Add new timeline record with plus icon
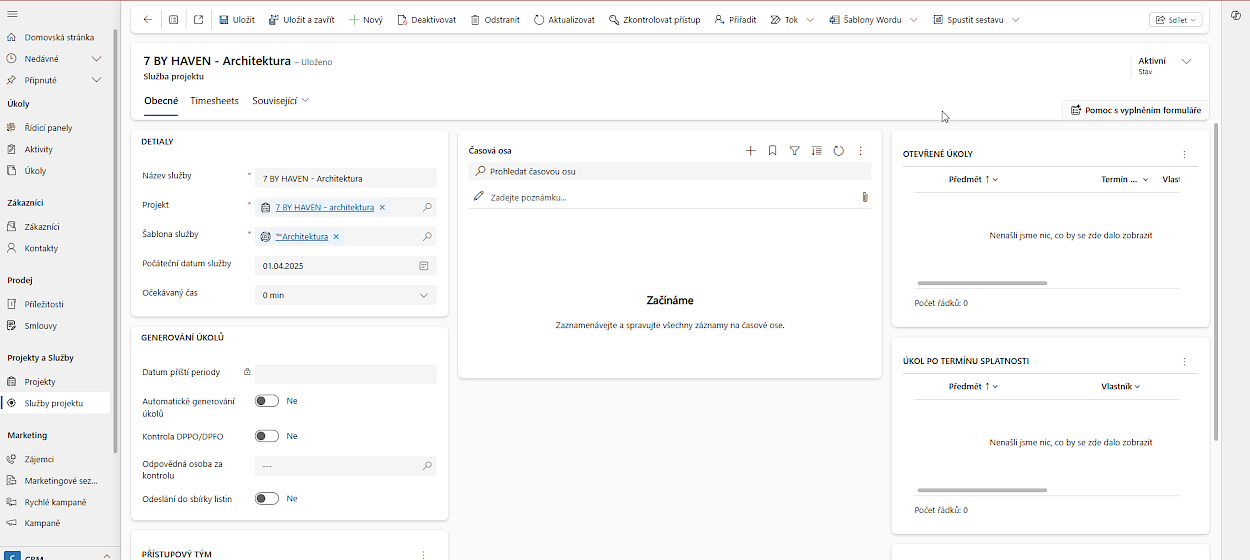Screen dimensions: 1250x560 coord(751,151)
